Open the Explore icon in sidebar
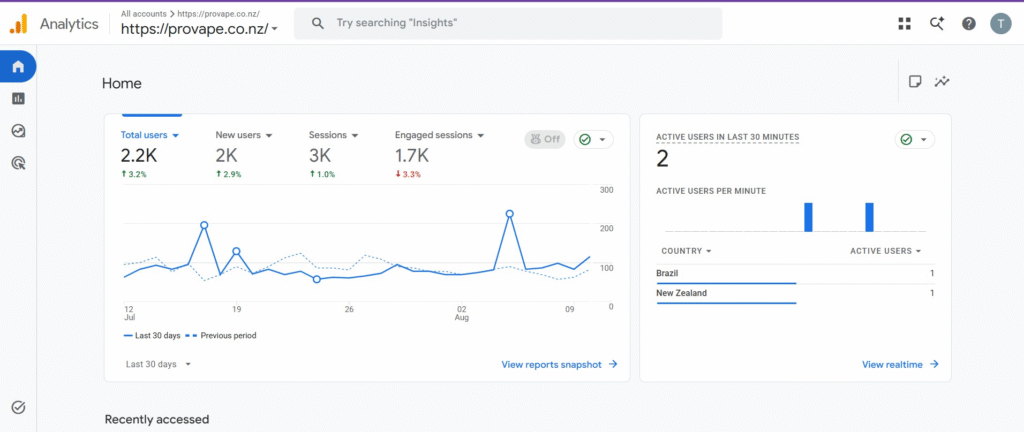 coord(18,131)
